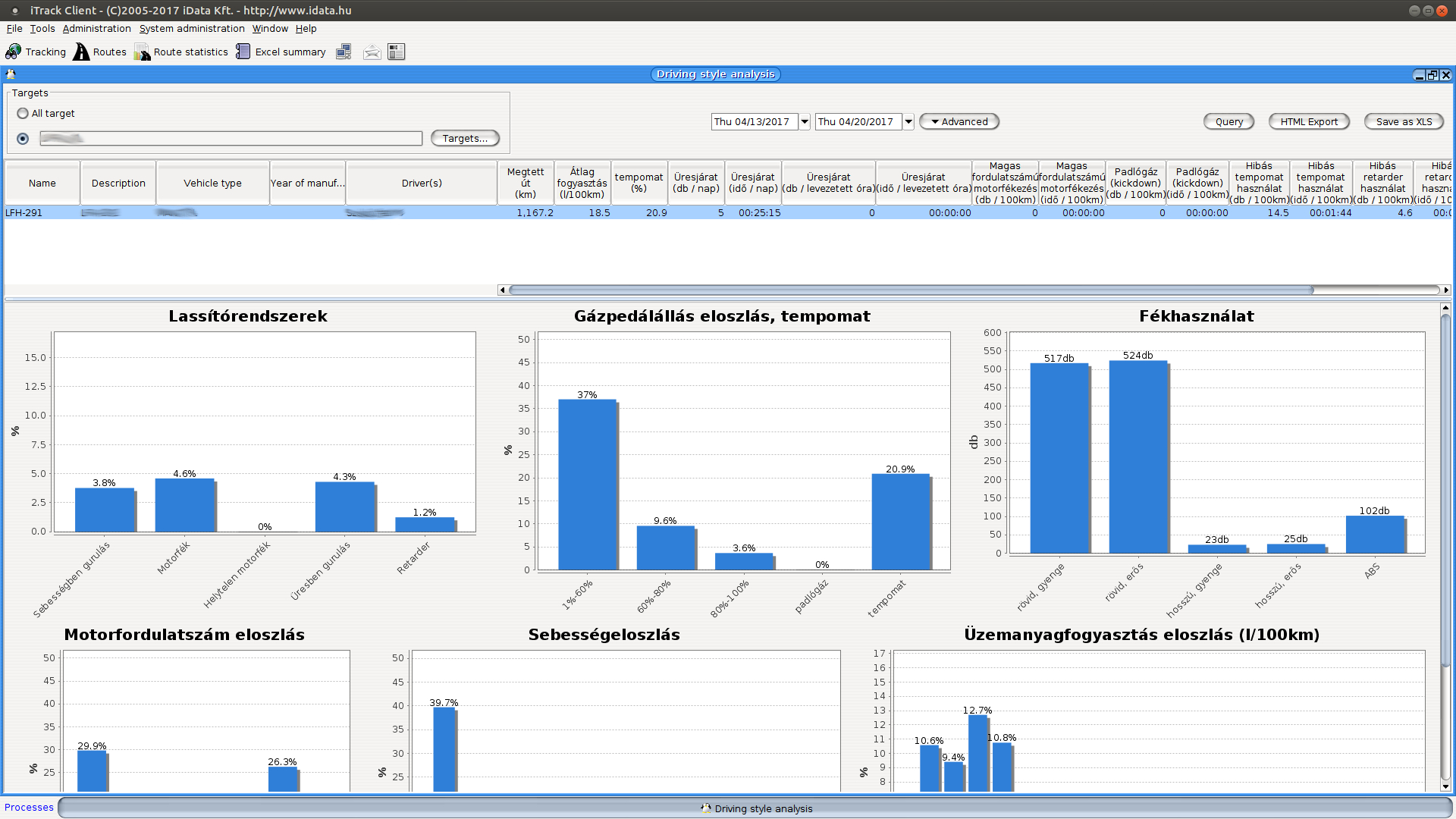Expand the Advanced options dropdown
The width and height of the screenshot is (1456, 819).
(x=959, y=121)
